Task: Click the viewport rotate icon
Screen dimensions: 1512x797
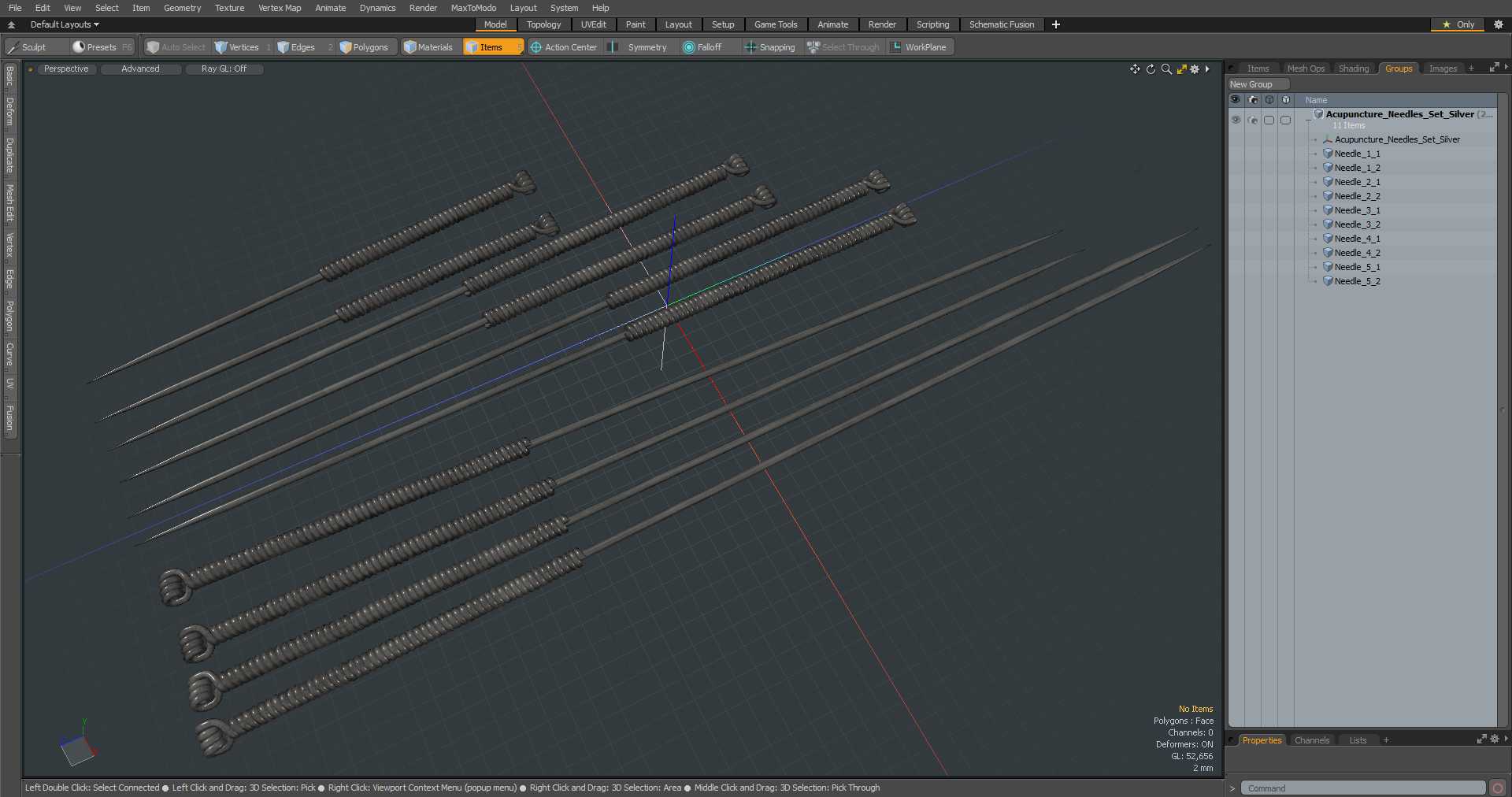Action: [1151, 69]
